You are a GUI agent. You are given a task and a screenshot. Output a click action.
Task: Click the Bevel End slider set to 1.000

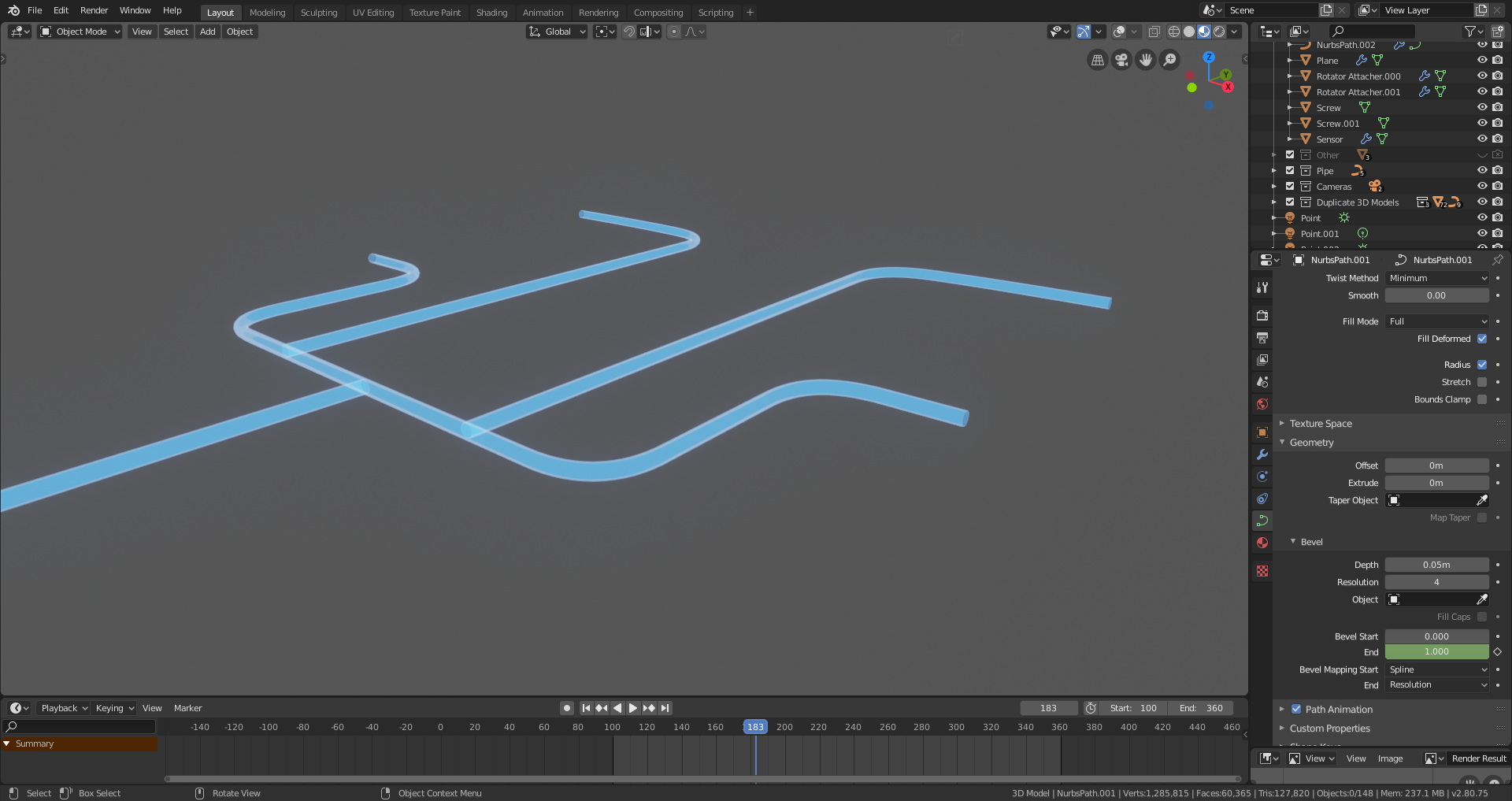(1436, 652)
